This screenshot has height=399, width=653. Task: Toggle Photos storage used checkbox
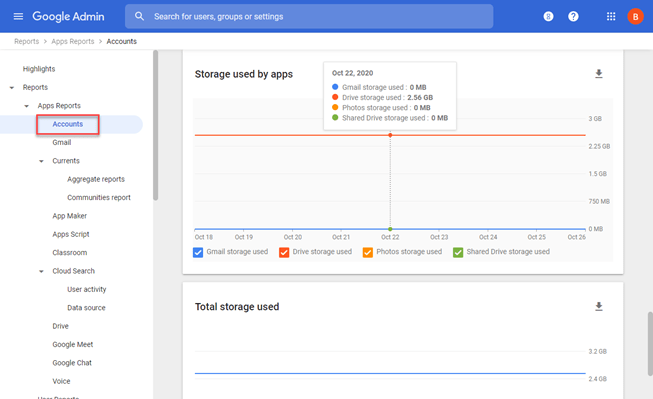pos(368,252)
